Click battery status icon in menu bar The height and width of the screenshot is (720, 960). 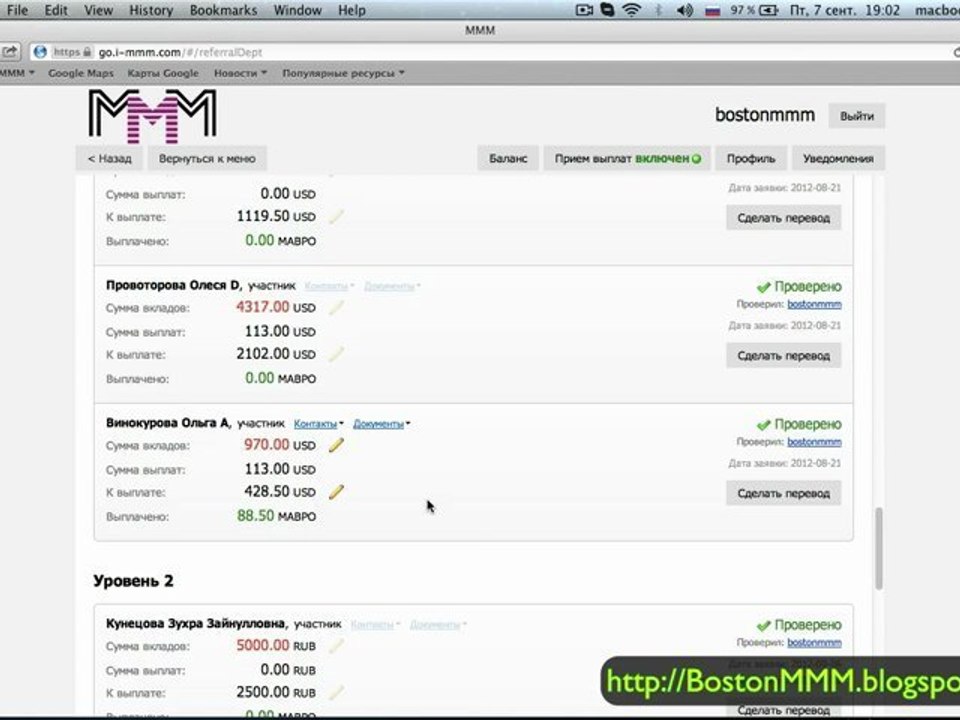coord(768,10)
